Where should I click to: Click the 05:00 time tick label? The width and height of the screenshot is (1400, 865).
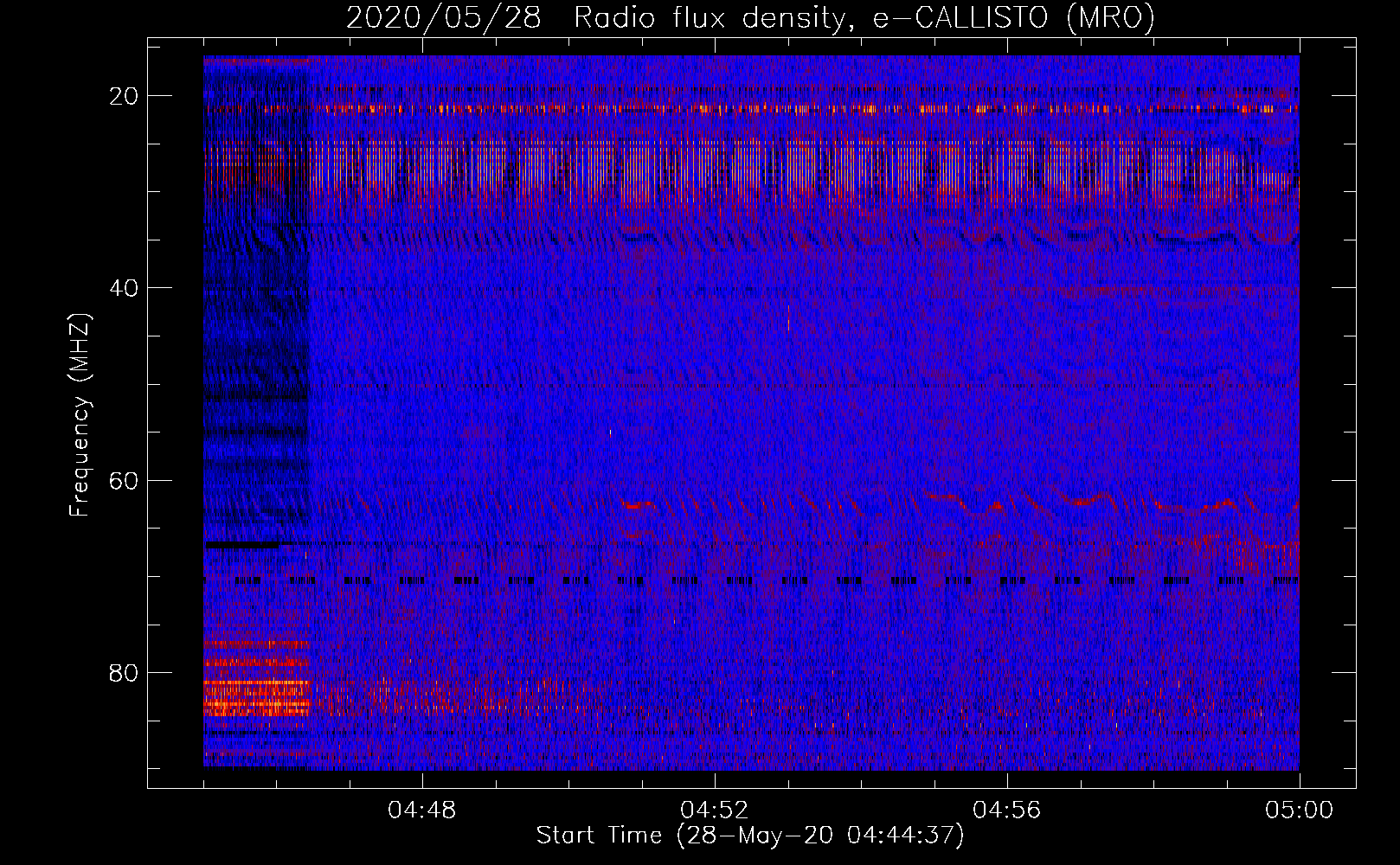coord(1300,811)
